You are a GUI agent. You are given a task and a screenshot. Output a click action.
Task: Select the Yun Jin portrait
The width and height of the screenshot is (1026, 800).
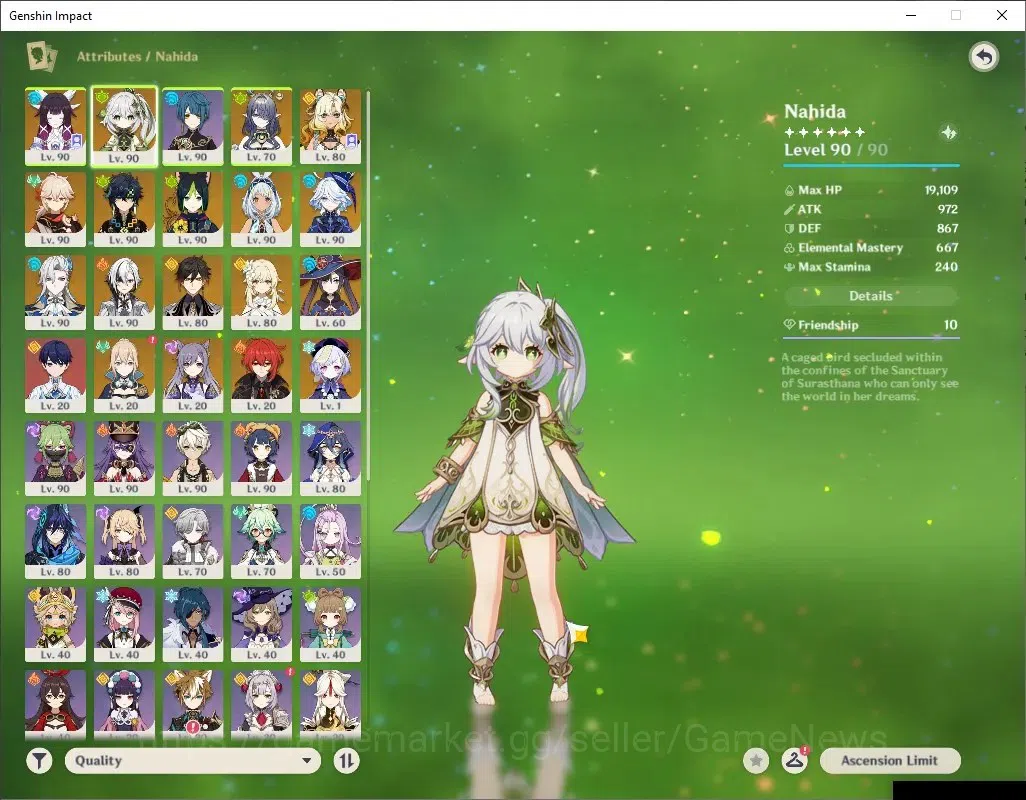tap(124, 704)
